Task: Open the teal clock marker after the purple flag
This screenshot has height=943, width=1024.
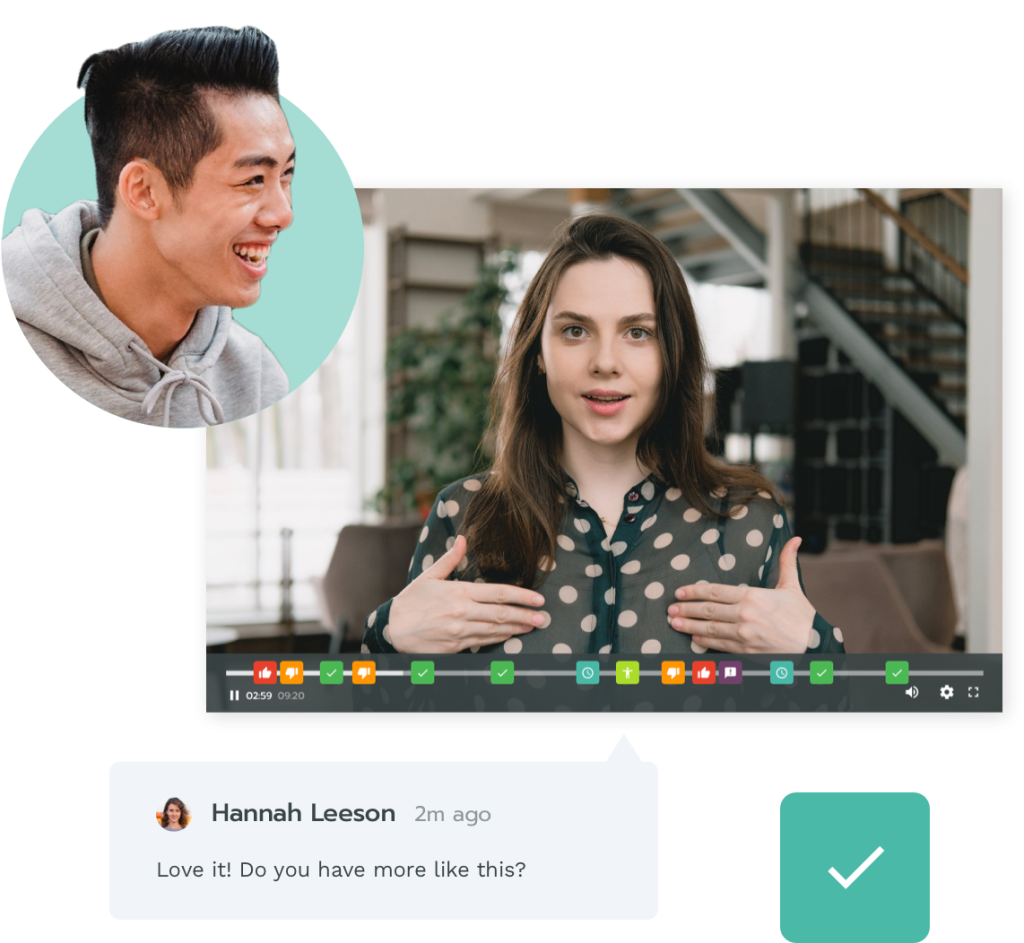Action: (782, 673)
